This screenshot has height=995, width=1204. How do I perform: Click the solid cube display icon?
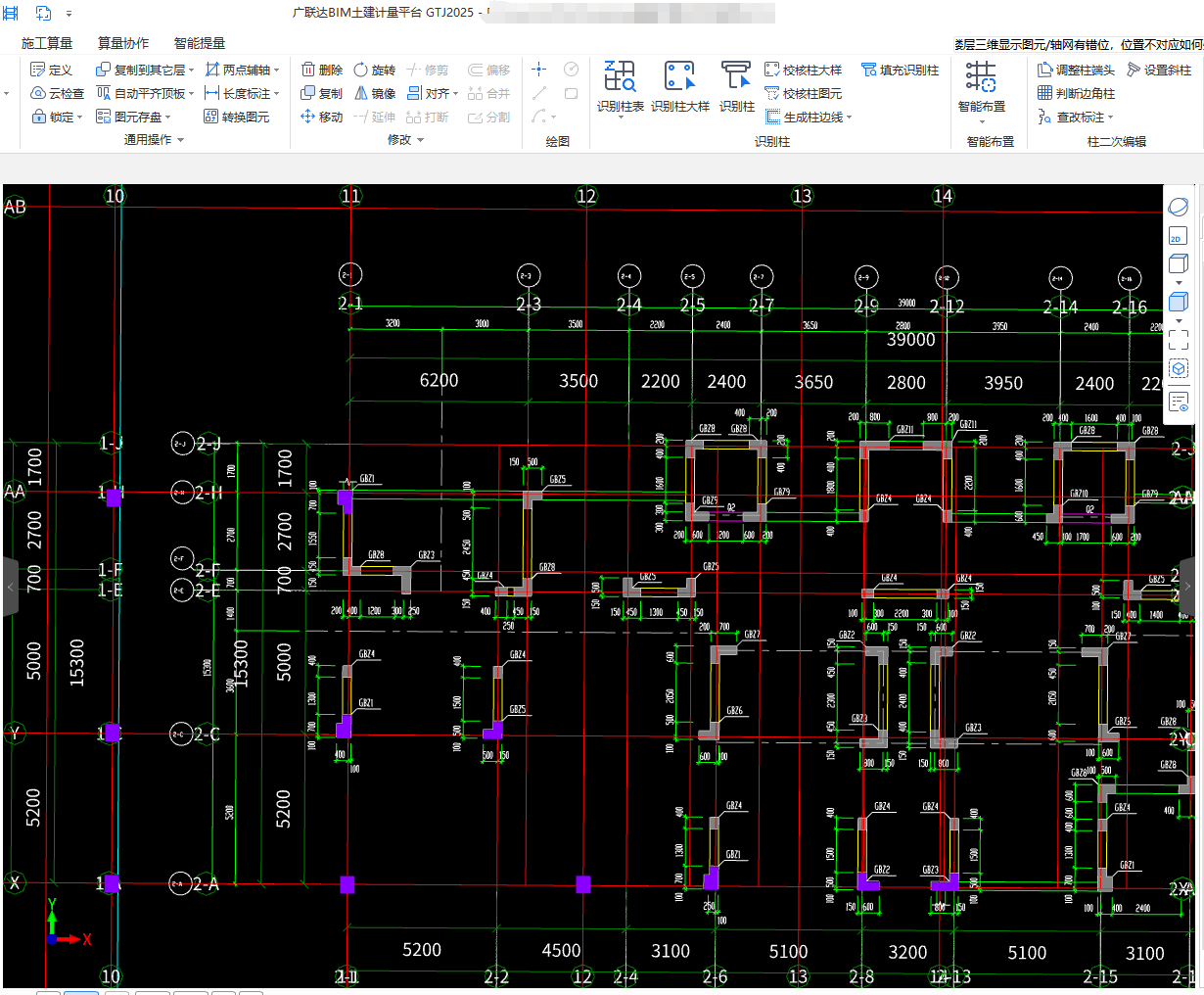point(1179,302)
